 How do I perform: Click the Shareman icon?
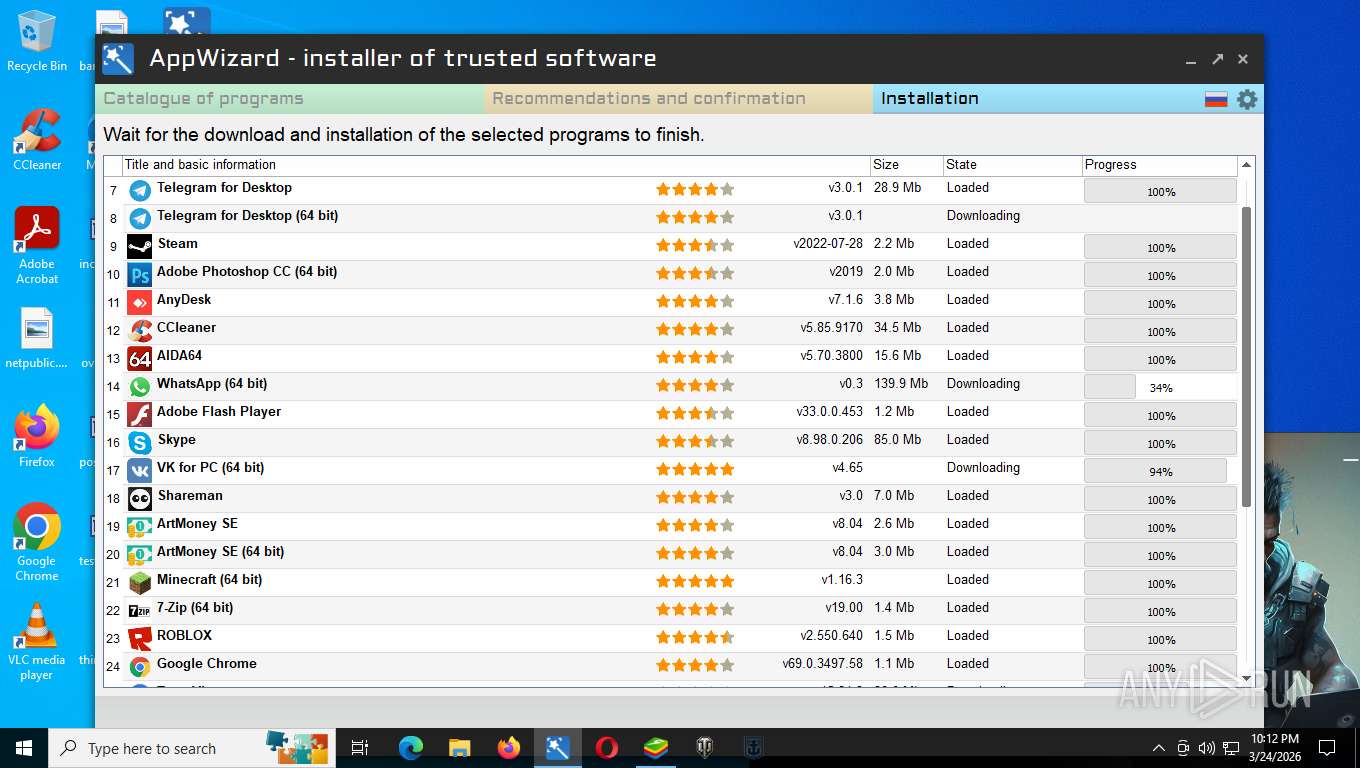point(140,498)
